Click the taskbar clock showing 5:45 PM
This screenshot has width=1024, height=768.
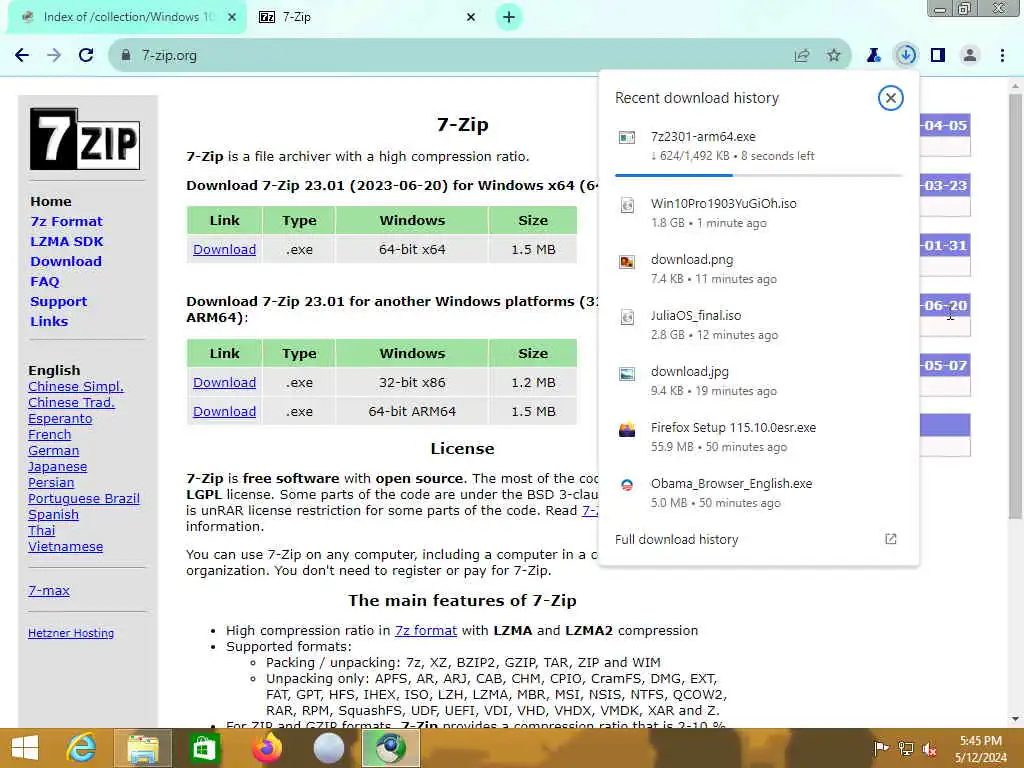(x=980, y=748)
